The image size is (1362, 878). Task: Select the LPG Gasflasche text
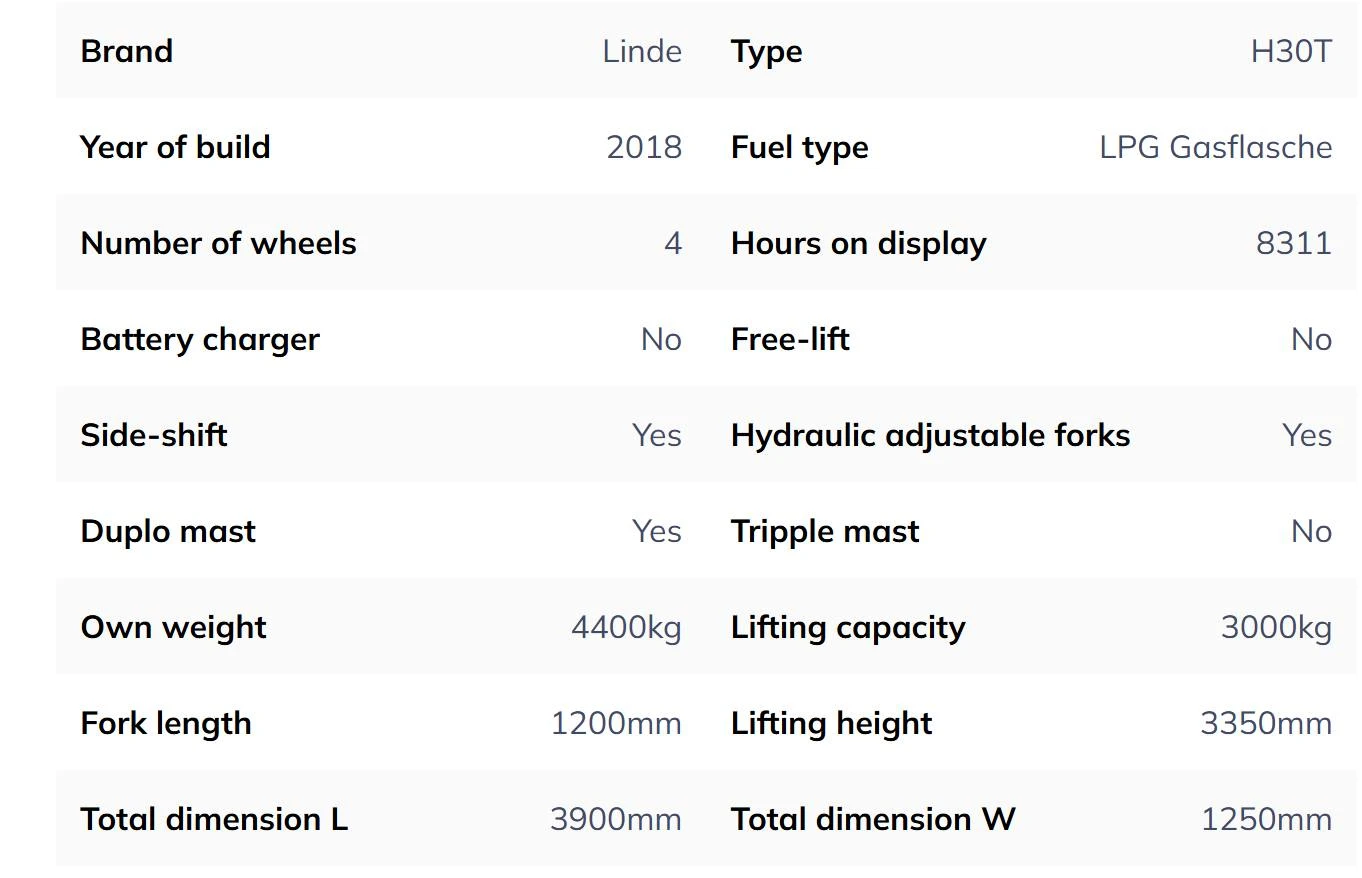click(x=1215, y=147)
